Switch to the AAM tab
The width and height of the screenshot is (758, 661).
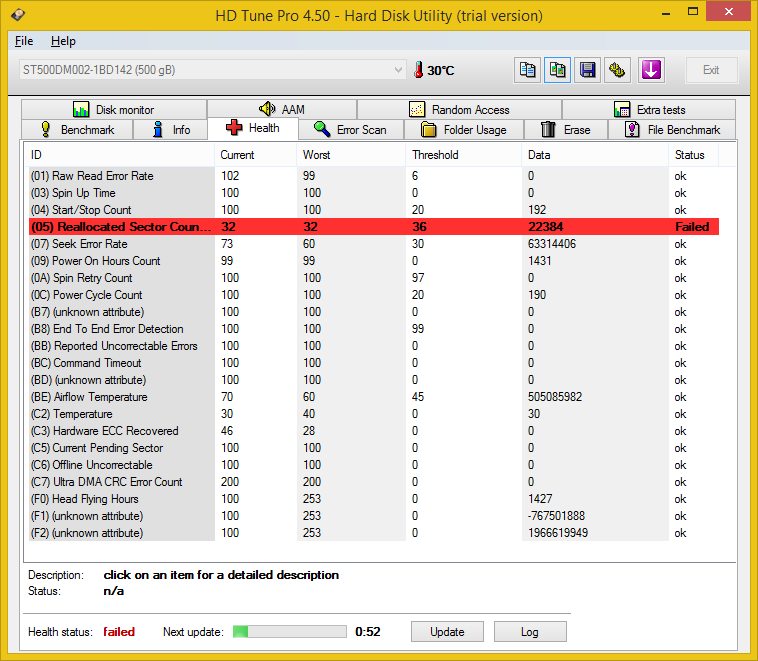click(x=282, y=109)
